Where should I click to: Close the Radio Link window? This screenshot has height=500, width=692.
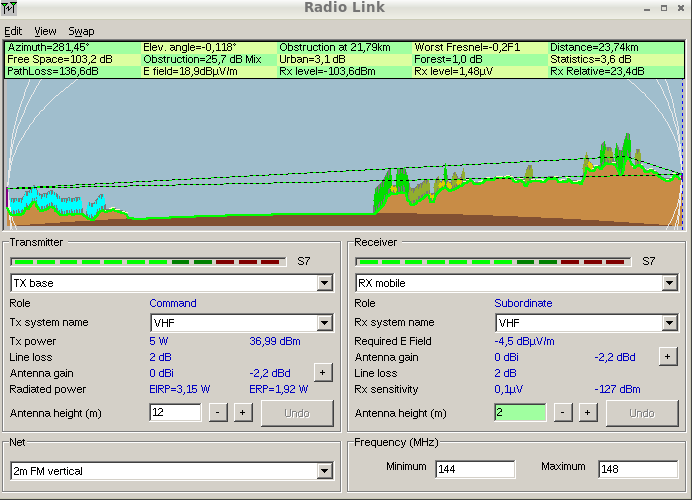pos(681,8)
